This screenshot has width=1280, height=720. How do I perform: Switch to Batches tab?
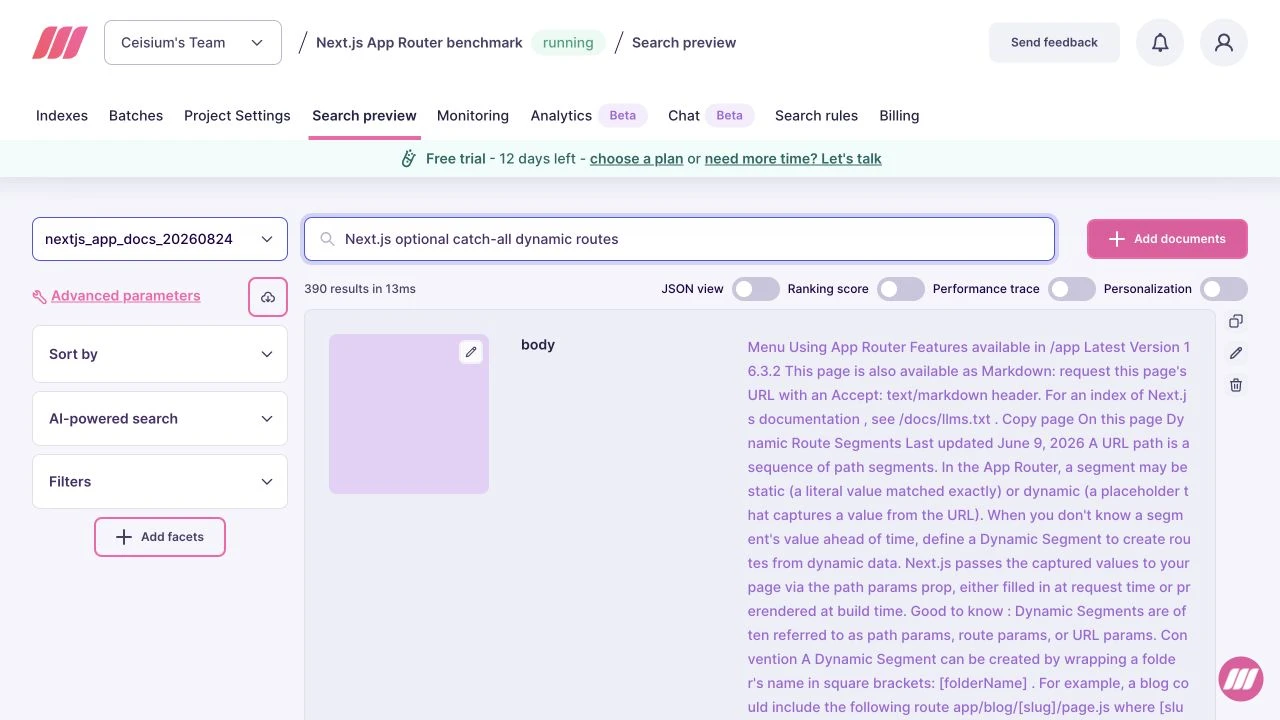pos(136,116)
